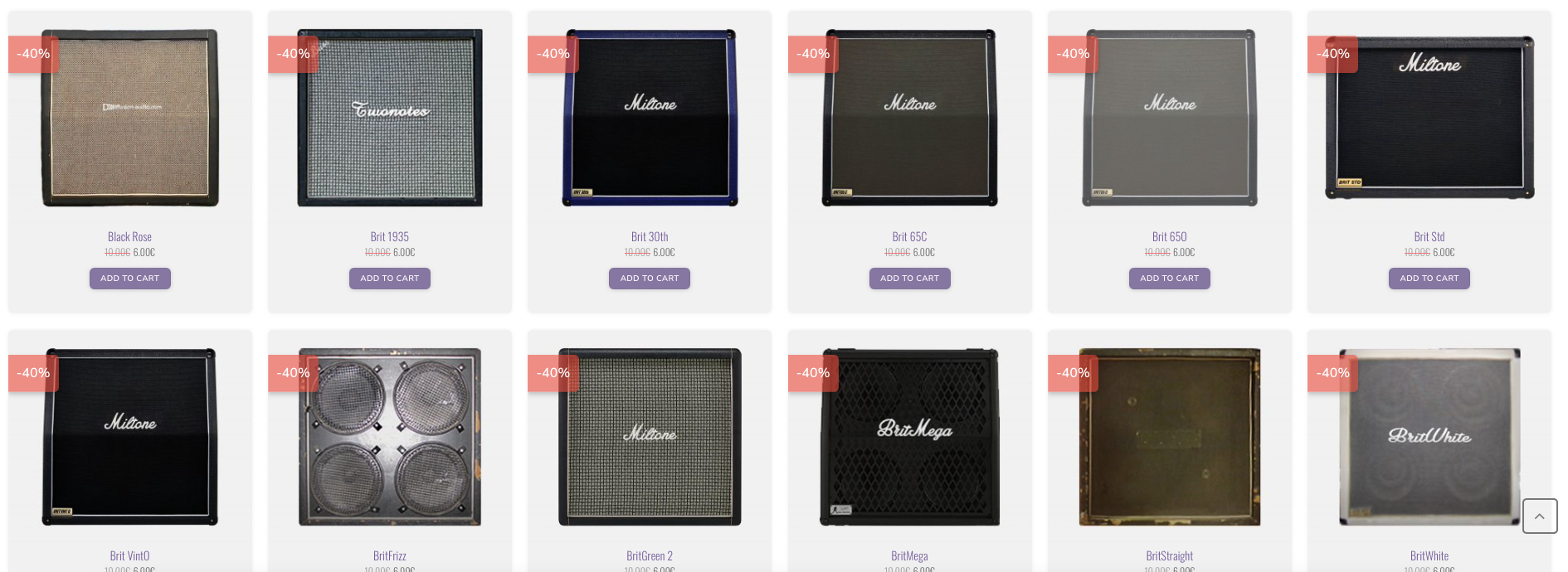The width and height of the screenshot is (1568, 572).
Task: Select the BritStraight cabinet image
Action: tap(1170, 437)
